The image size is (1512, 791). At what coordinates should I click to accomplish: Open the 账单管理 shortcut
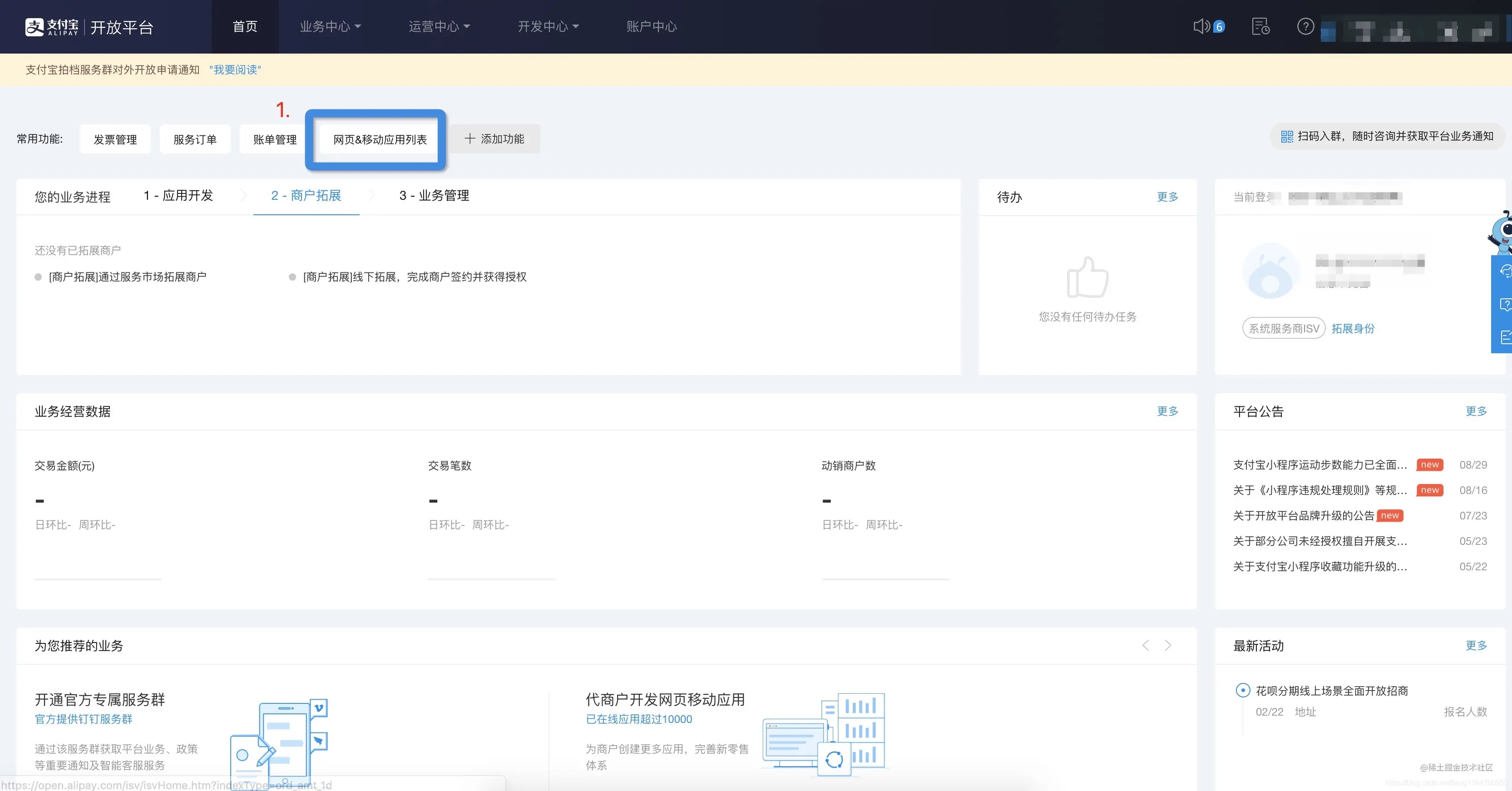coord(275,139)
